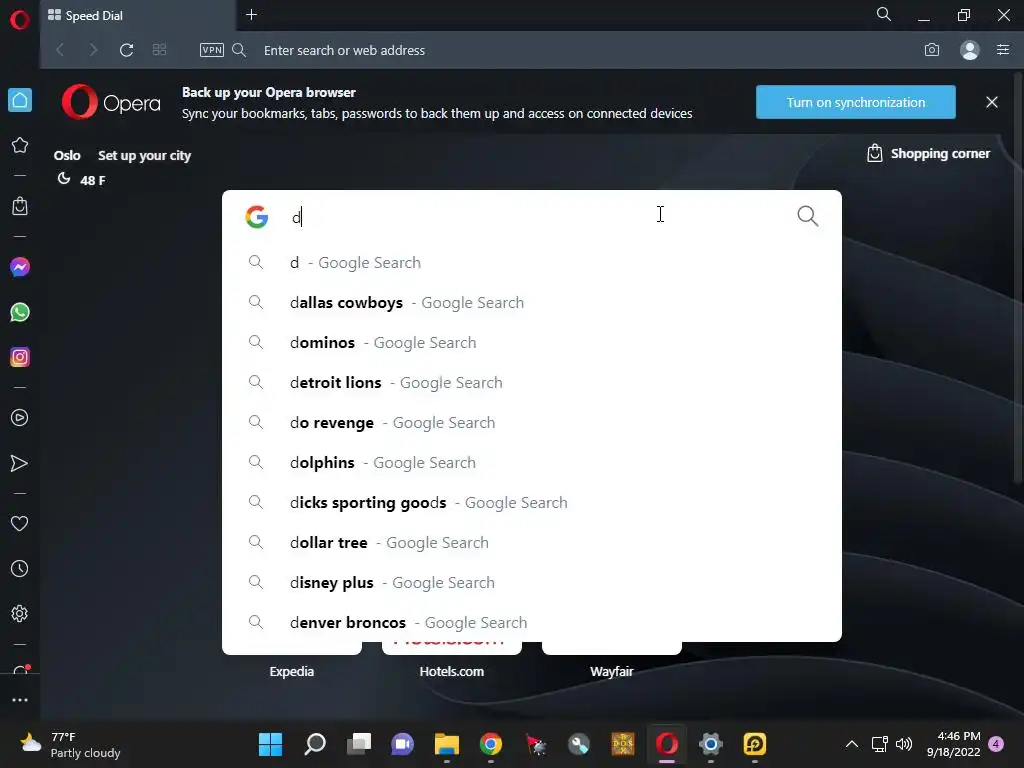Open Speed Dial start page grid icon
This screenshot has width=1024, height=768.
tap(159, 50)
